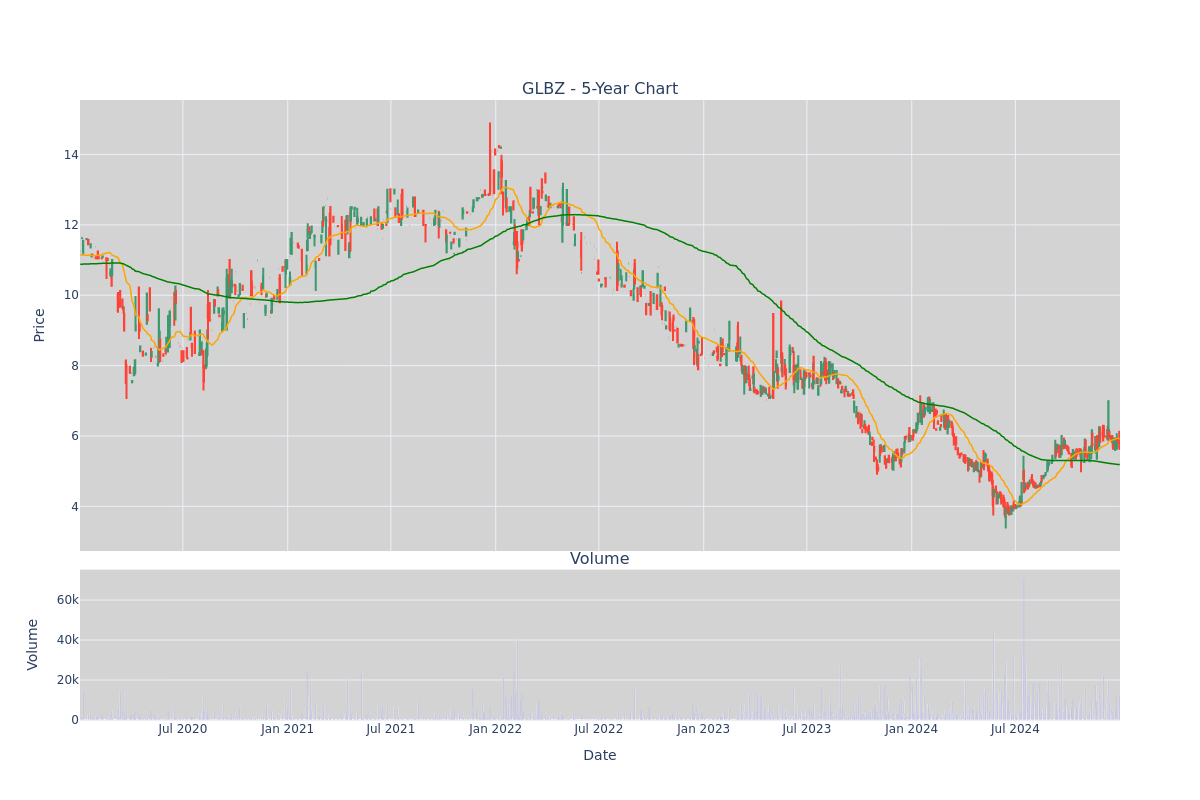1200x800 pixels.
Task: Click the chart title "GLBZ - 5-Year Chart"
Action: click(x=600, y=89)
